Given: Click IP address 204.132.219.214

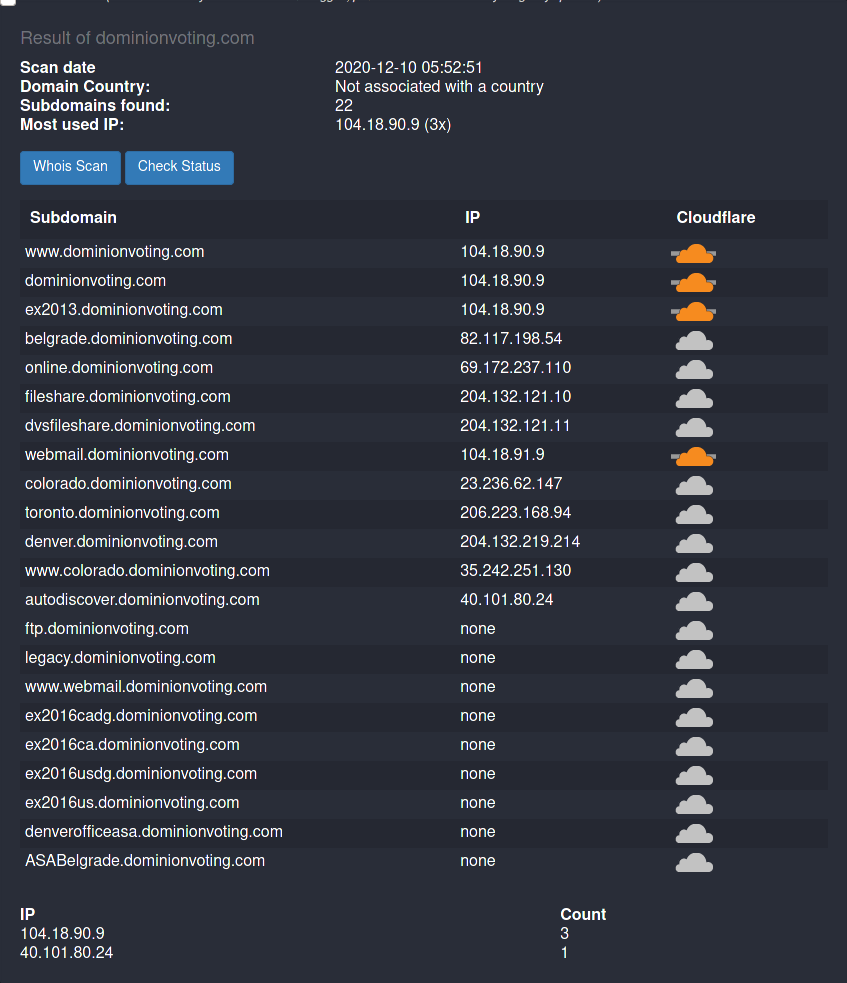Looking at the screenshot, I should (520, 542).
